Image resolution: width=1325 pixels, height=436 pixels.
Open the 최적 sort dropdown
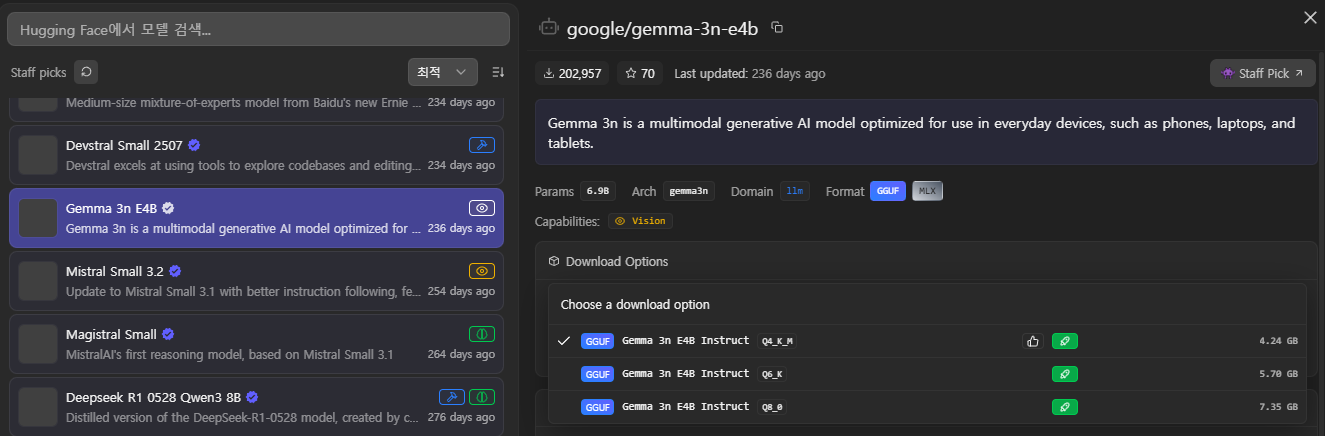[x=442, y=72]
